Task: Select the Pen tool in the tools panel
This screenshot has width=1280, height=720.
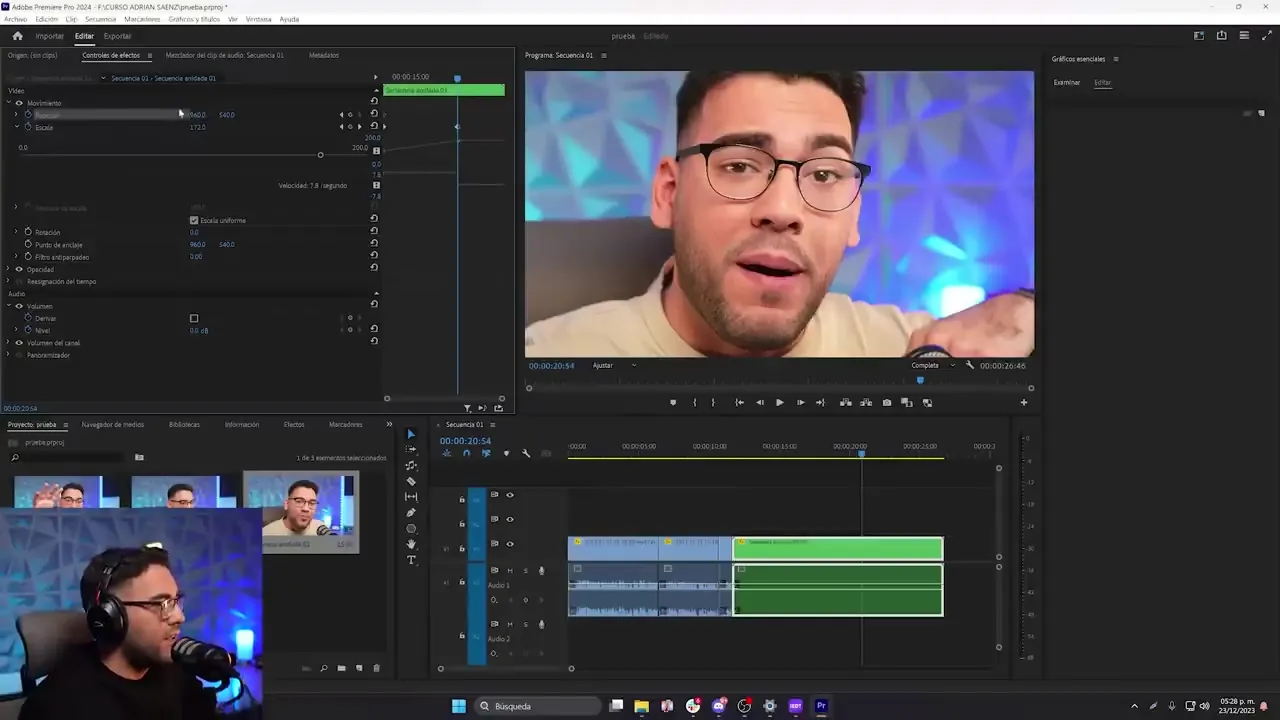Action: coord(411,512)
